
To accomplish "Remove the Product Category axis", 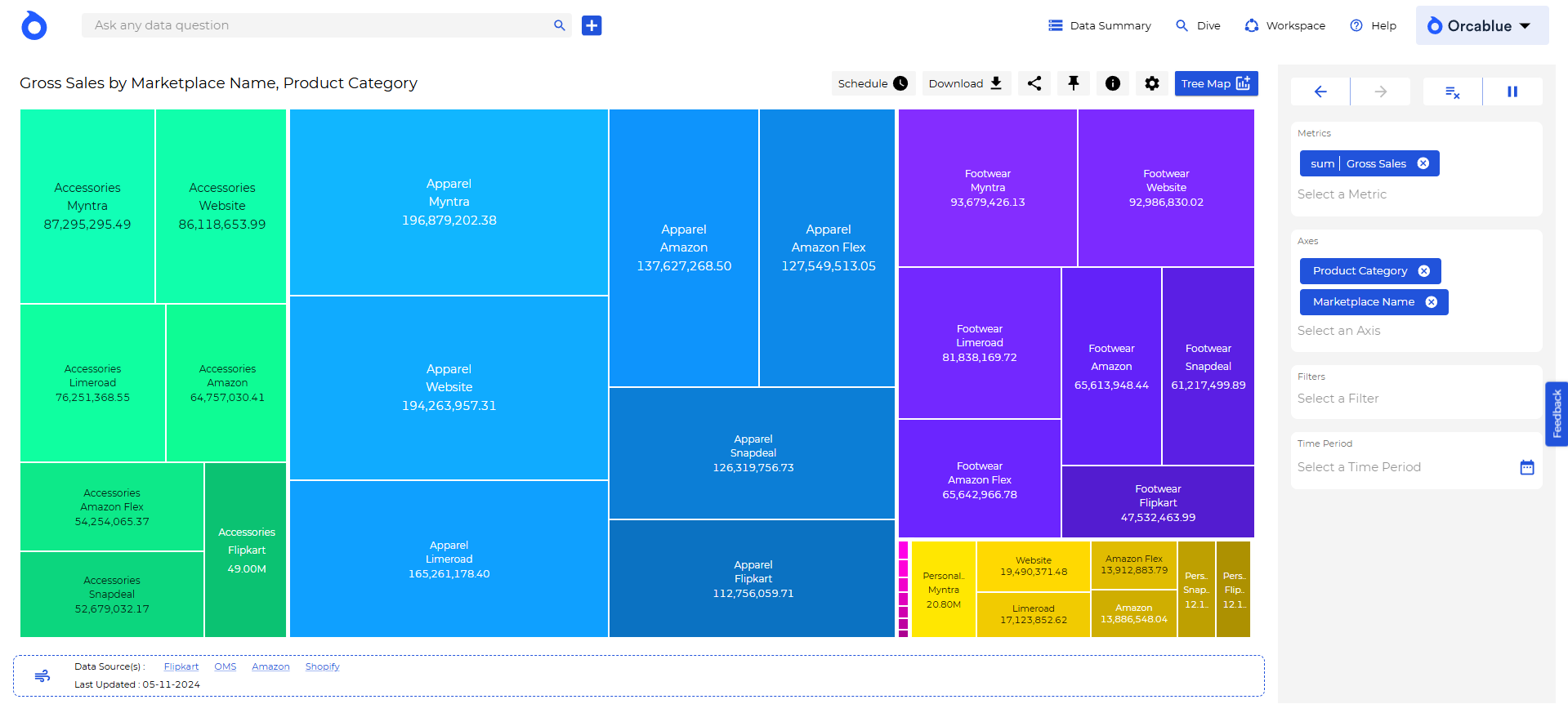I will pos(1424,271).
